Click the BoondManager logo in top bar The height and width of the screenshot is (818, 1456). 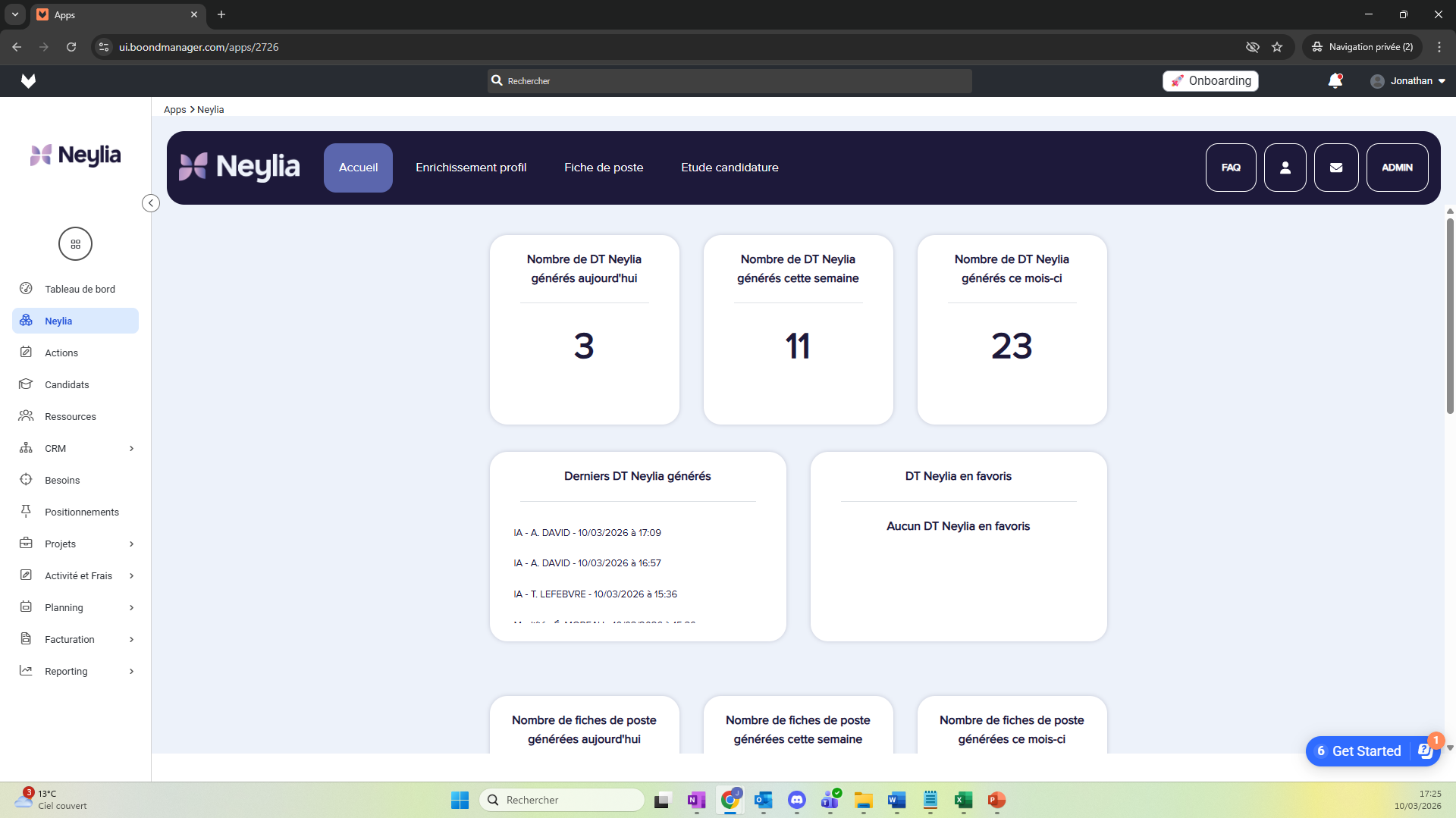coord(28,81)
